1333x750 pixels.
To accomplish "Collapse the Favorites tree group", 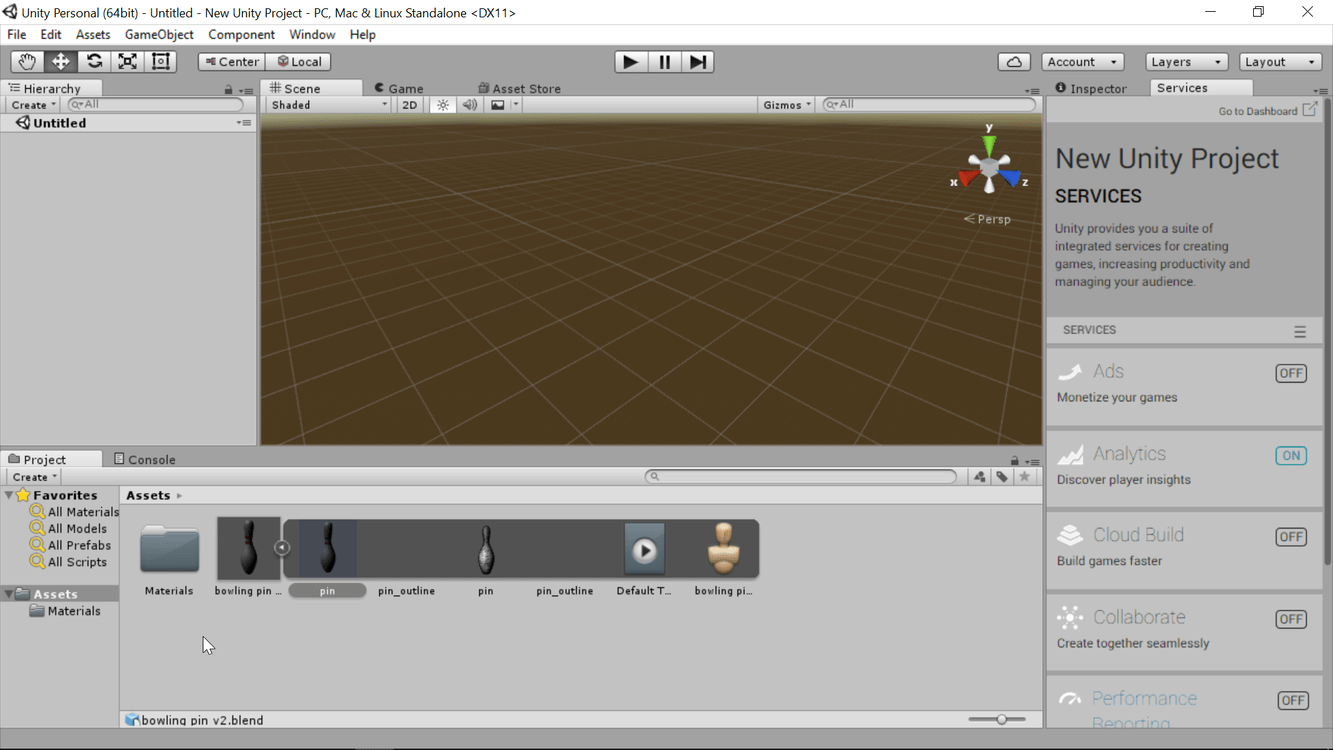I will click(9, 495).
